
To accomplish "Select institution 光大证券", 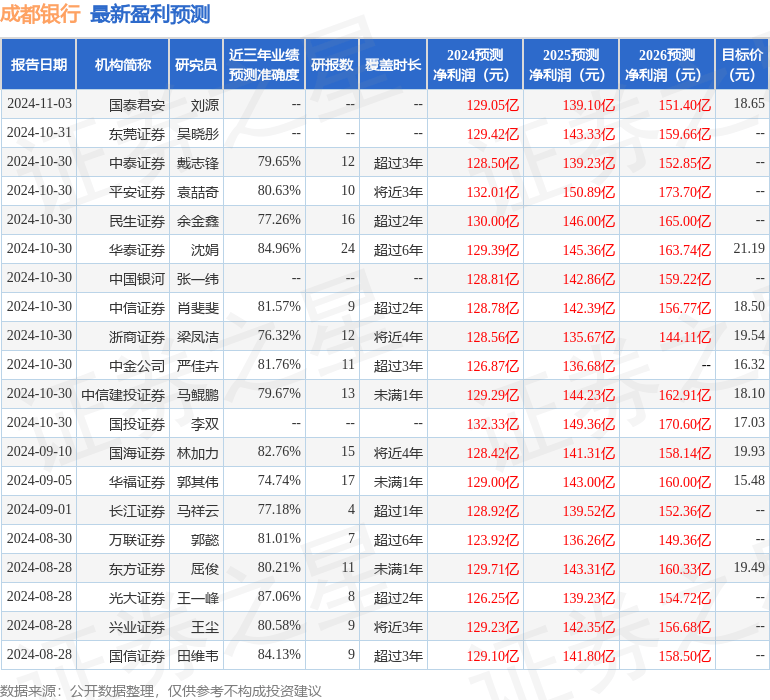I will 137,597.
